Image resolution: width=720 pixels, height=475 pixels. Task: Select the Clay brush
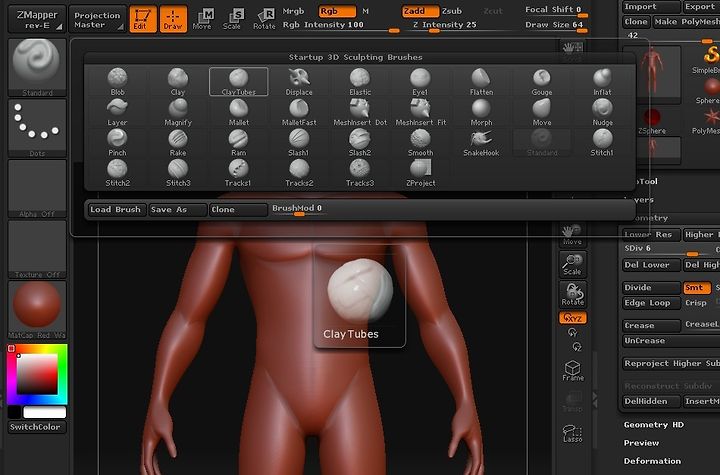(178, 82)
